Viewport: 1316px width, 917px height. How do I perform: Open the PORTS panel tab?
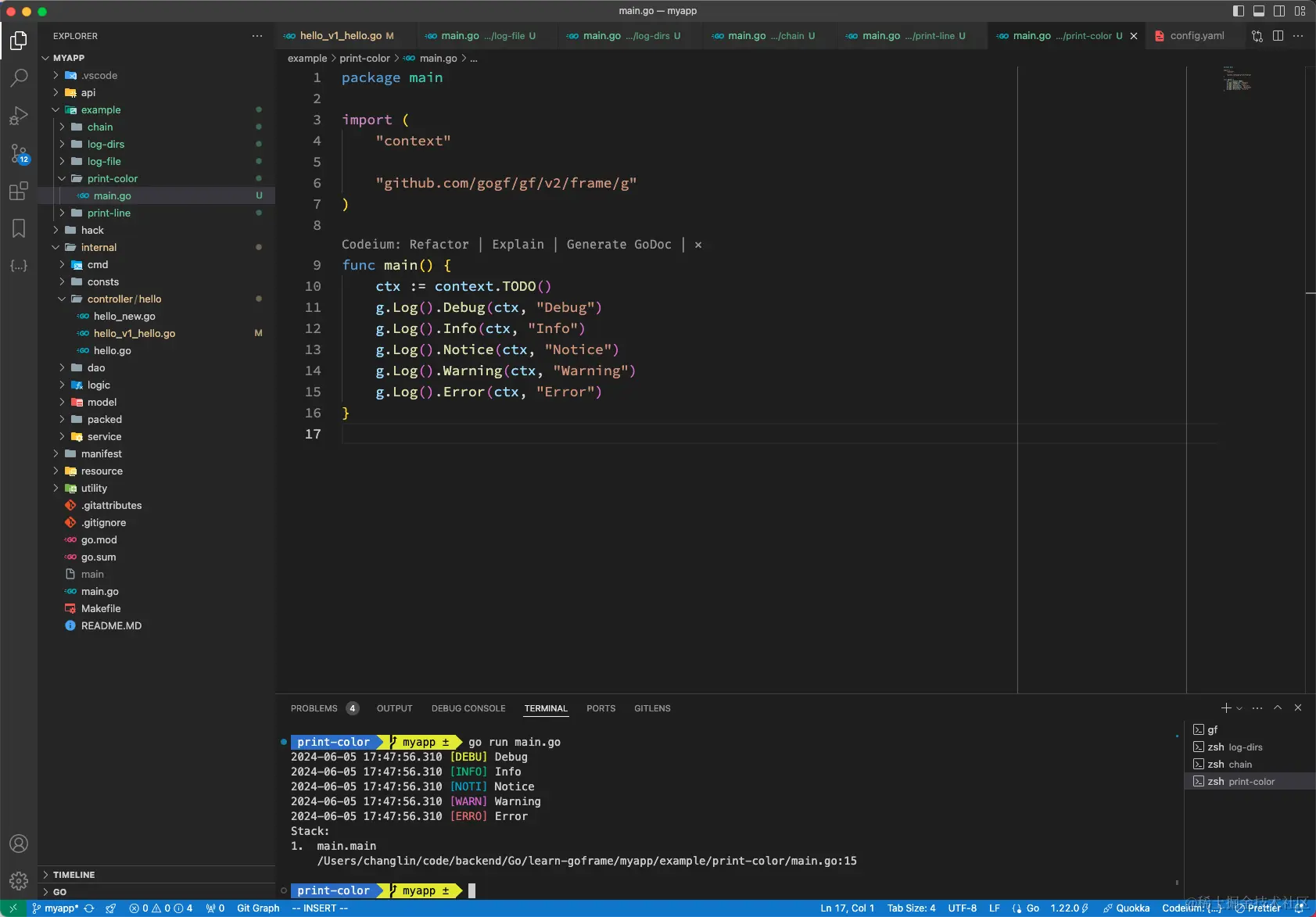(x=601, y=708)
